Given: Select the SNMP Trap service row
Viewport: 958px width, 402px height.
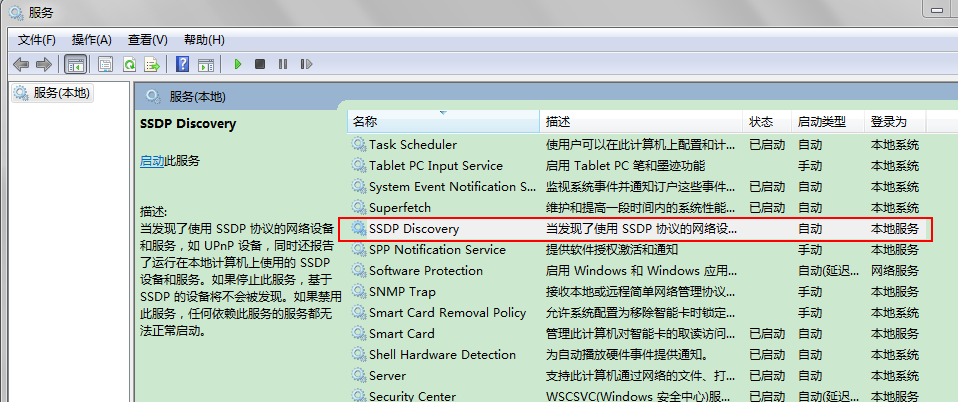Looking at the screenshot, I should [x=635, y=291].
